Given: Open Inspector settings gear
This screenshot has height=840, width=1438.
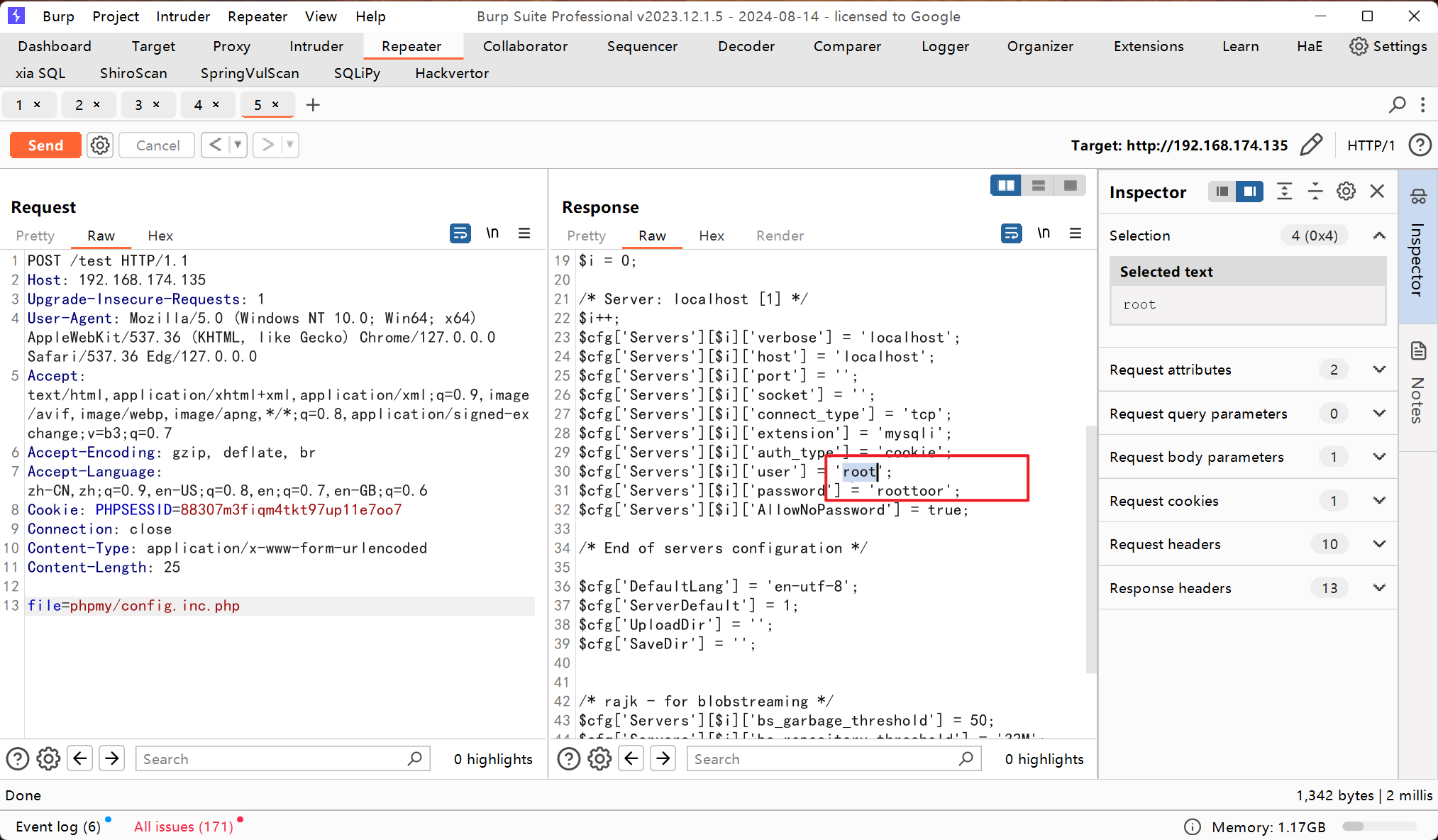Looking at the screenshot, I should click(1346, 192).
